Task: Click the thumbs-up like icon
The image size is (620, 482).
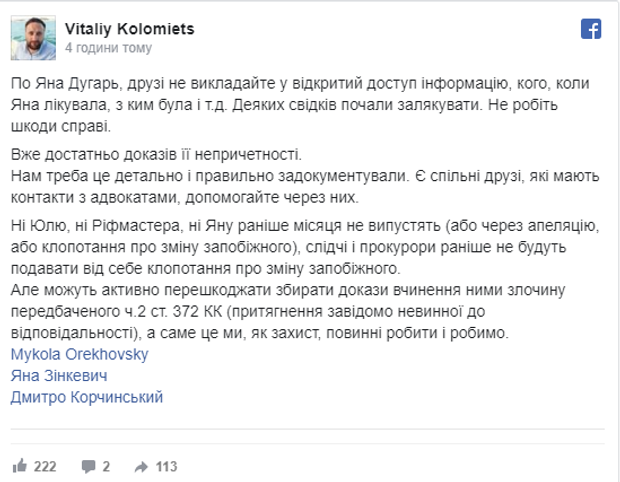Action: [x=20, y=466]
